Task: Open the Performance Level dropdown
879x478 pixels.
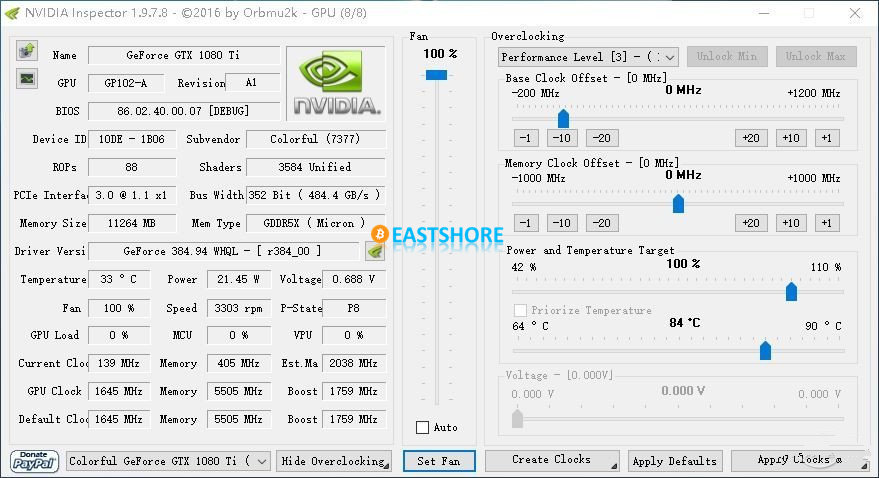Action: click(588, 57)
